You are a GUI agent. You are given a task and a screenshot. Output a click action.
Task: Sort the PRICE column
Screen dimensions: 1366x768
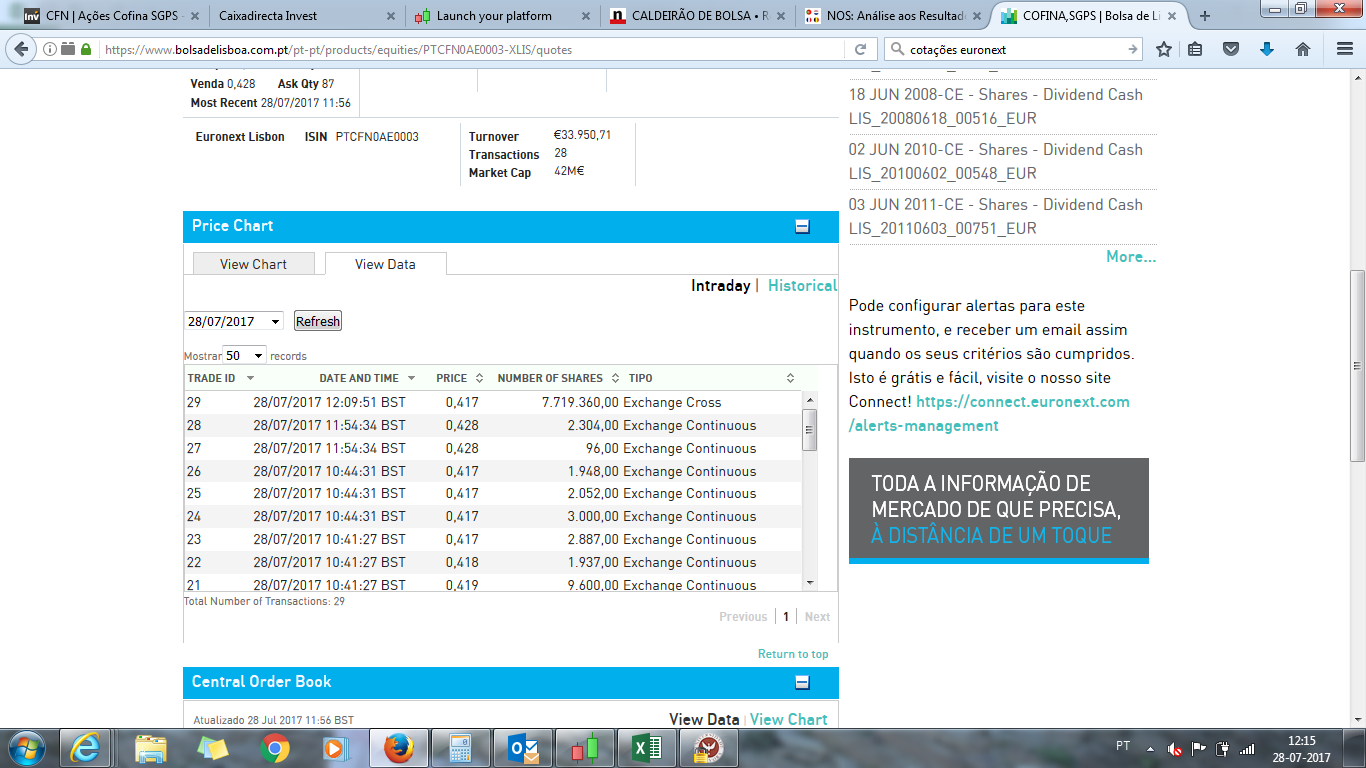[479, 378]
